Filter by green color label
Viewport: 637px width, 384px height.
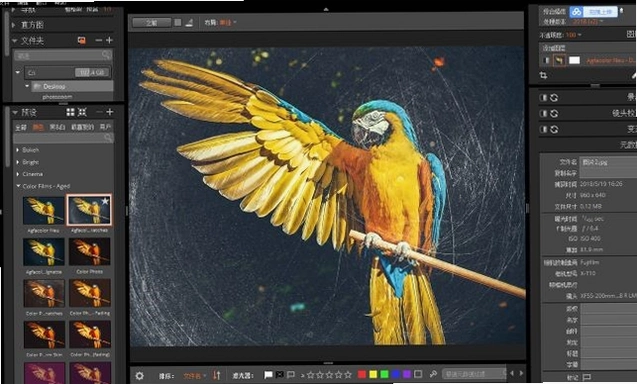pyautogui.click(x=384, y=374)
